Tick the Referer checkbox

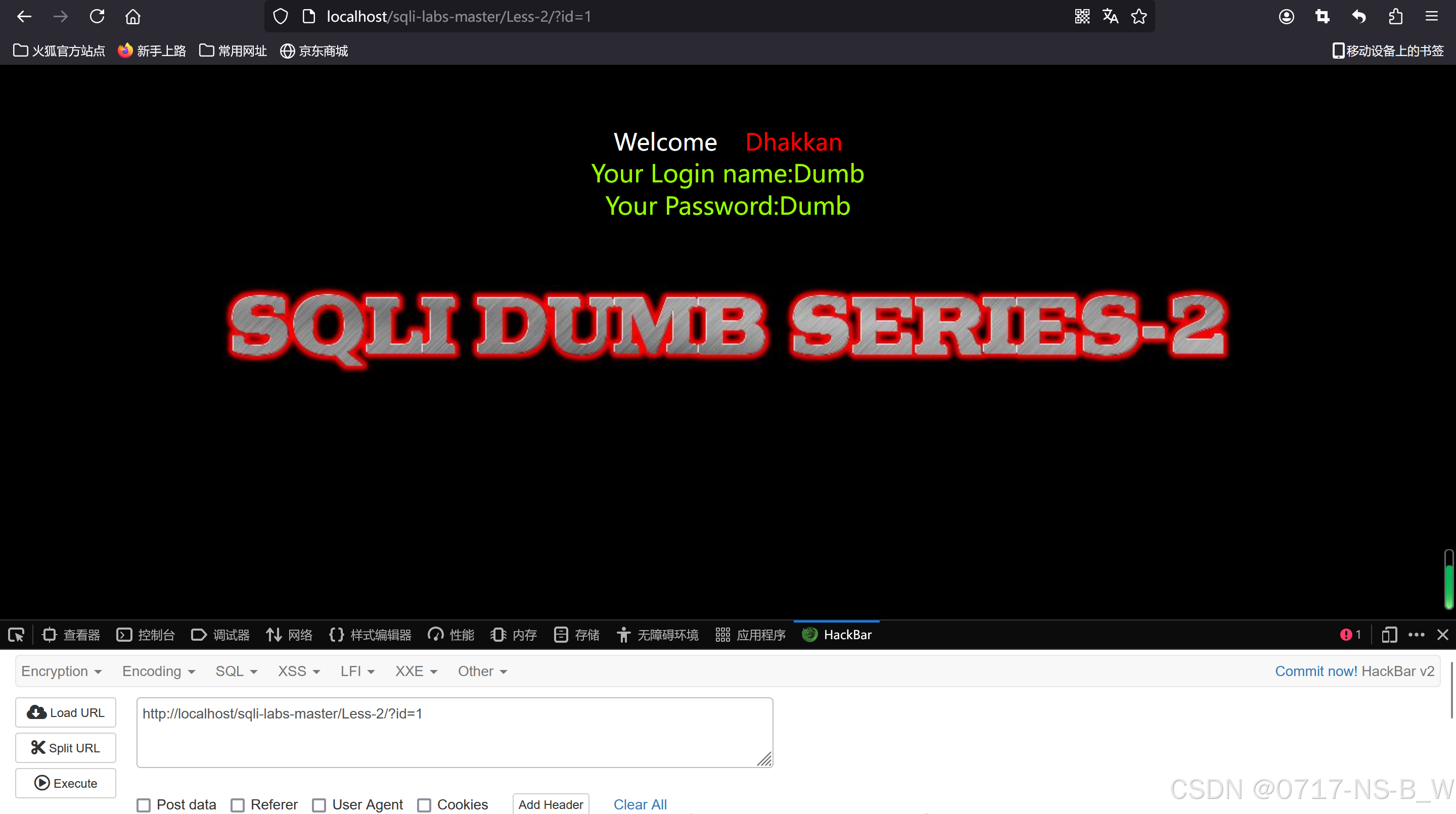pyautogui.click(x=238, y=805)
